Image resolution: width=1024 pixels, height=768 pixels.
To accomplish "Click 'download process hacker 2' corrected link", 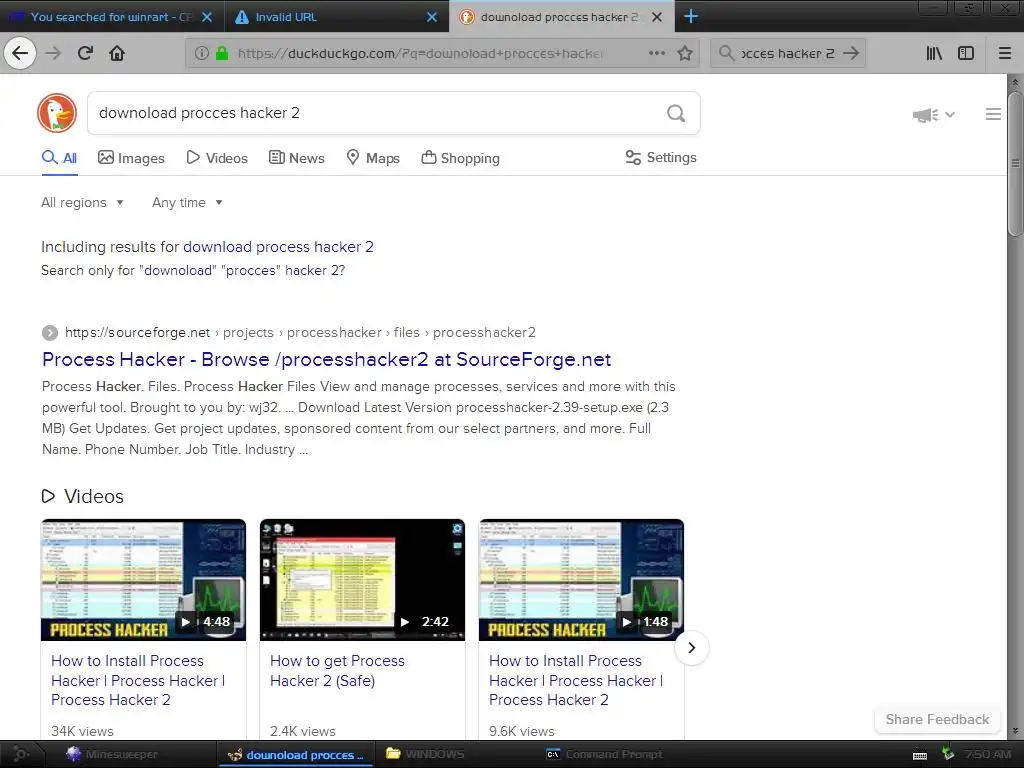I will (278, 247).
